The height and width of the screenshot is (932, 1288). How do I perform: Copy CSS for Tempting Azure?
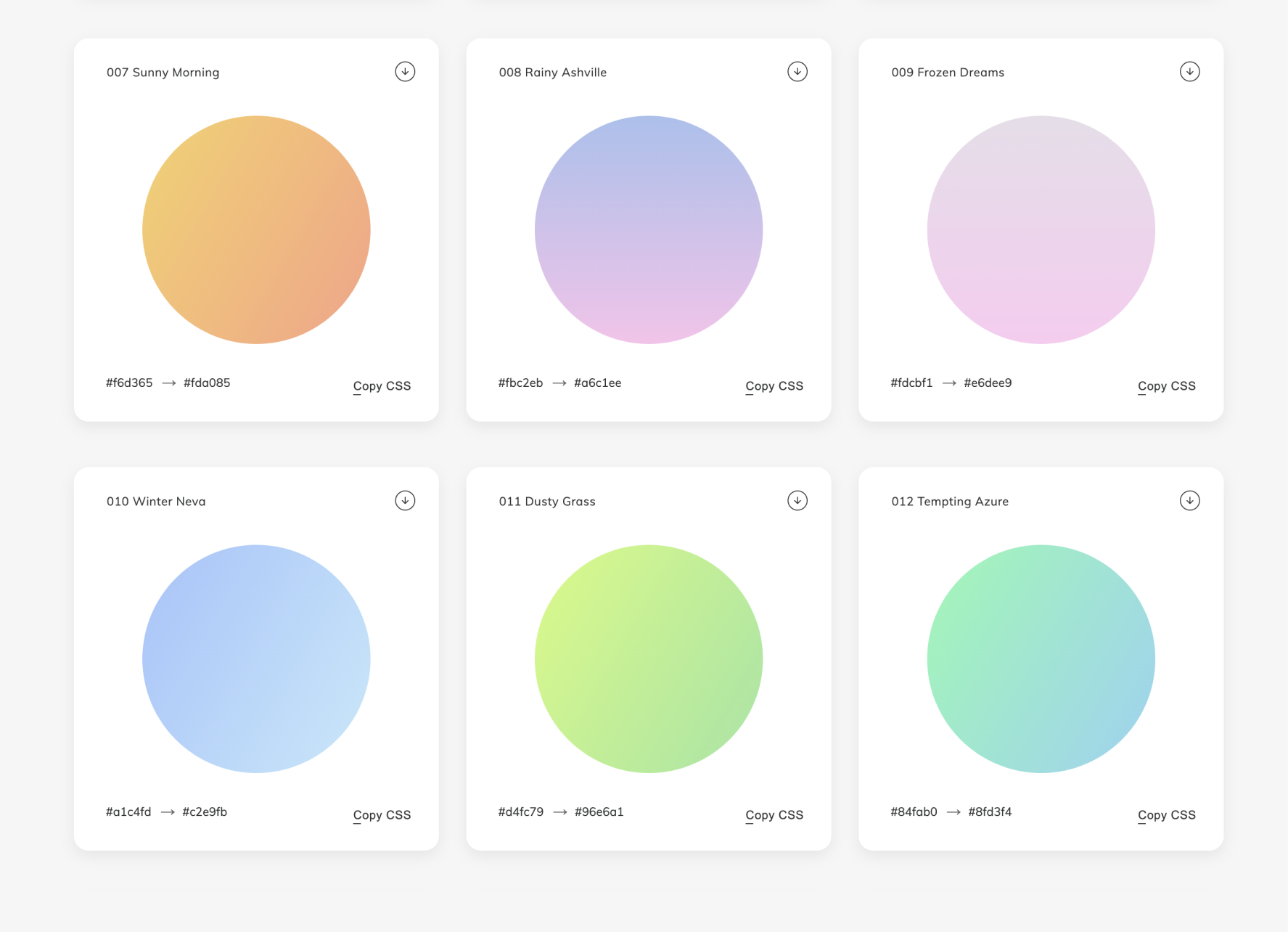point(1167,815)
